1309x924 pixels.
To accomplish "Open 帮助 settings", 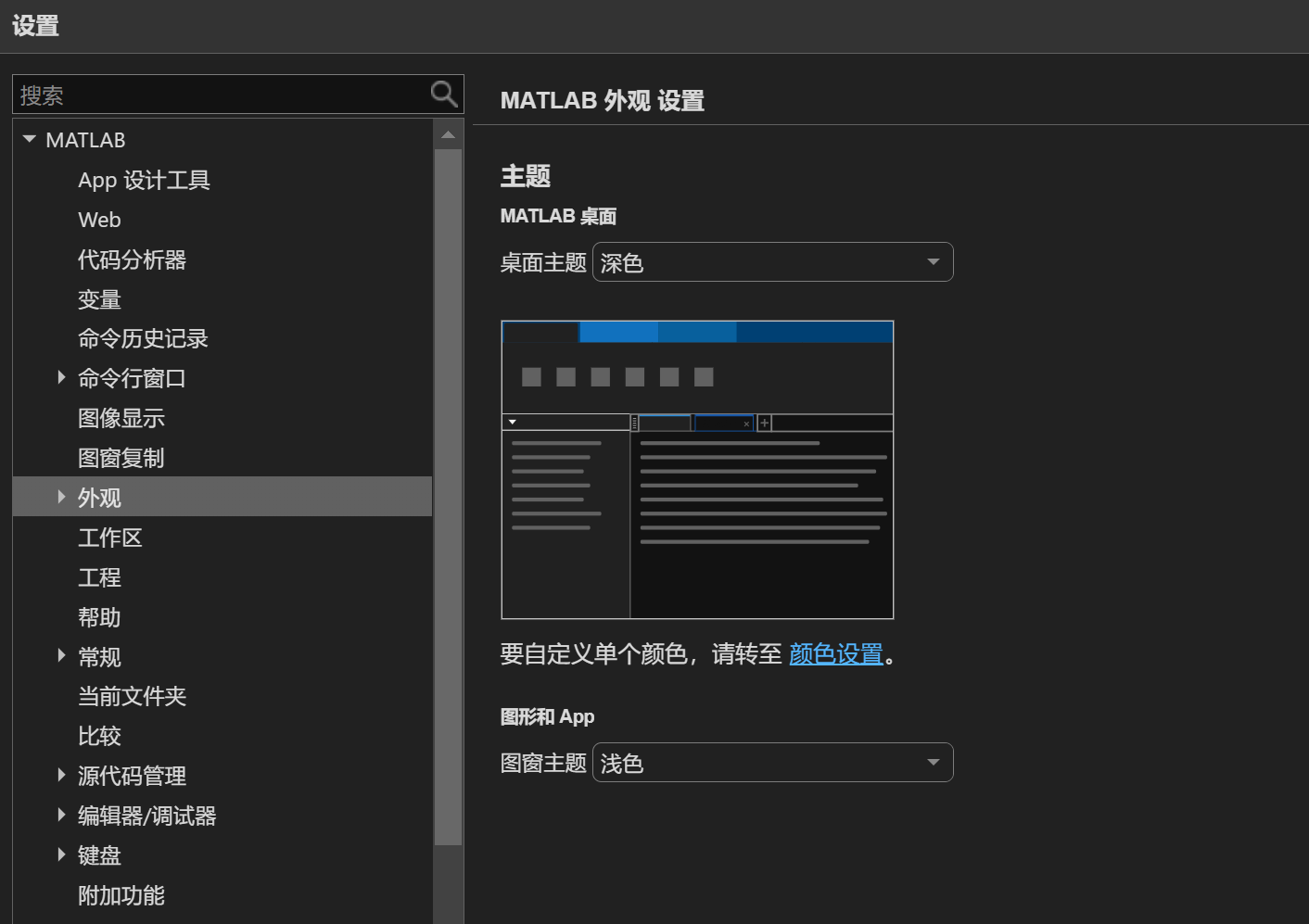I will point(99,617).
